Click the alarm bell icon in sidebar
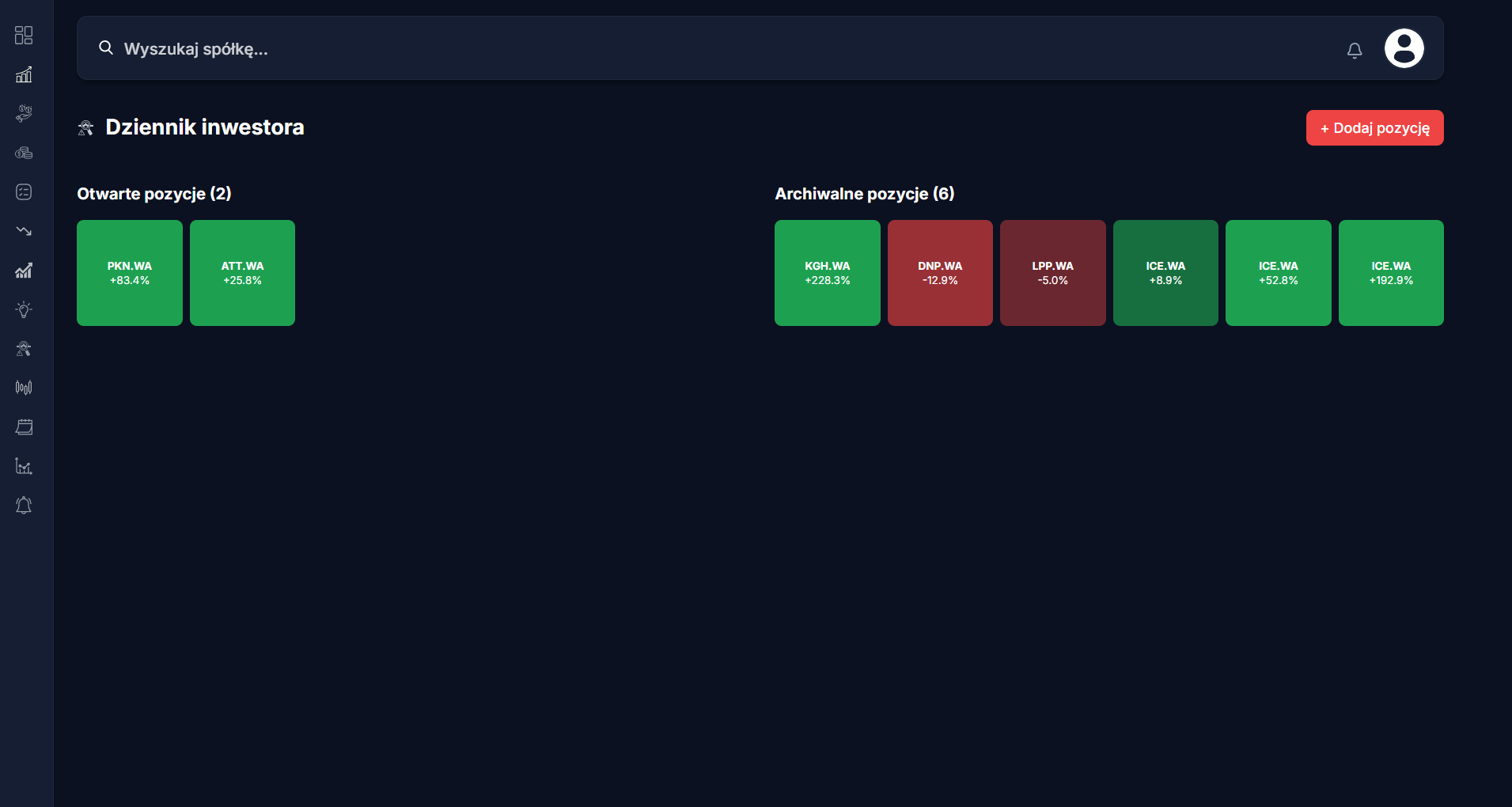Viewport: 1512px width, 807px height. 24,506
